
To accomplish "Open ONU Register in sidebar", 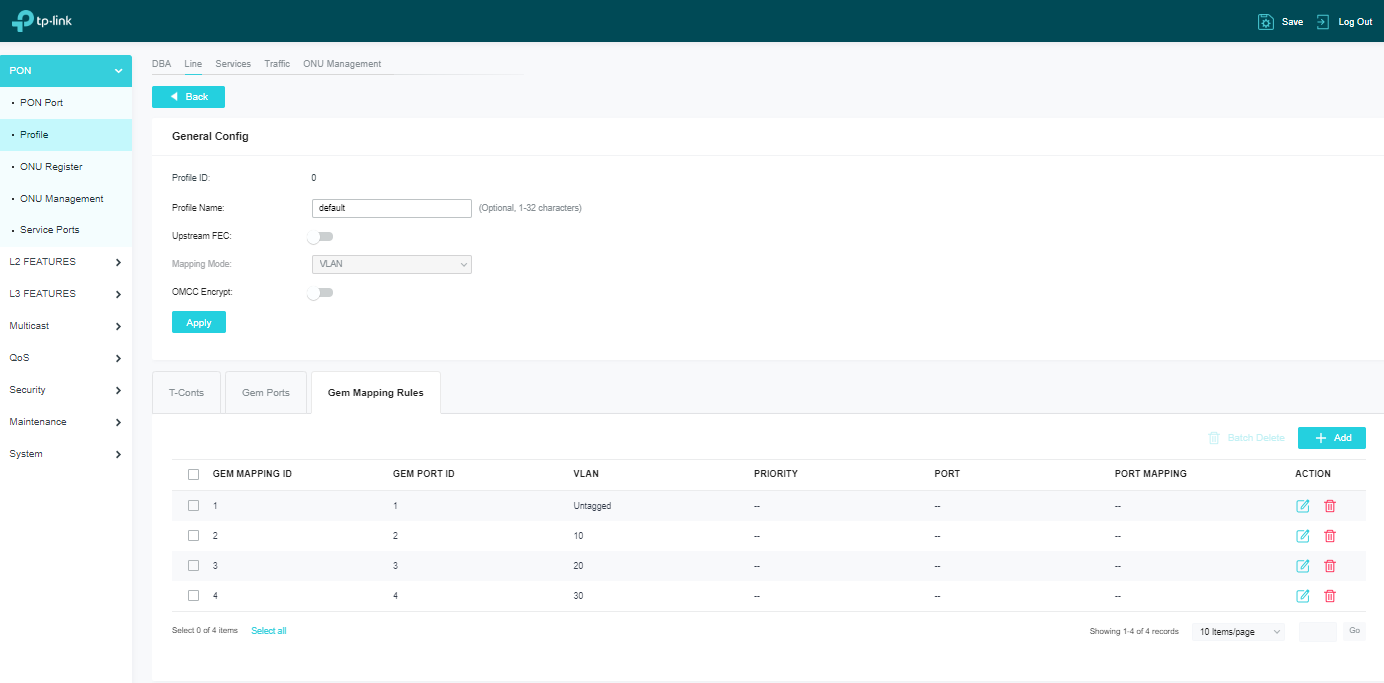I will point(66,167).
